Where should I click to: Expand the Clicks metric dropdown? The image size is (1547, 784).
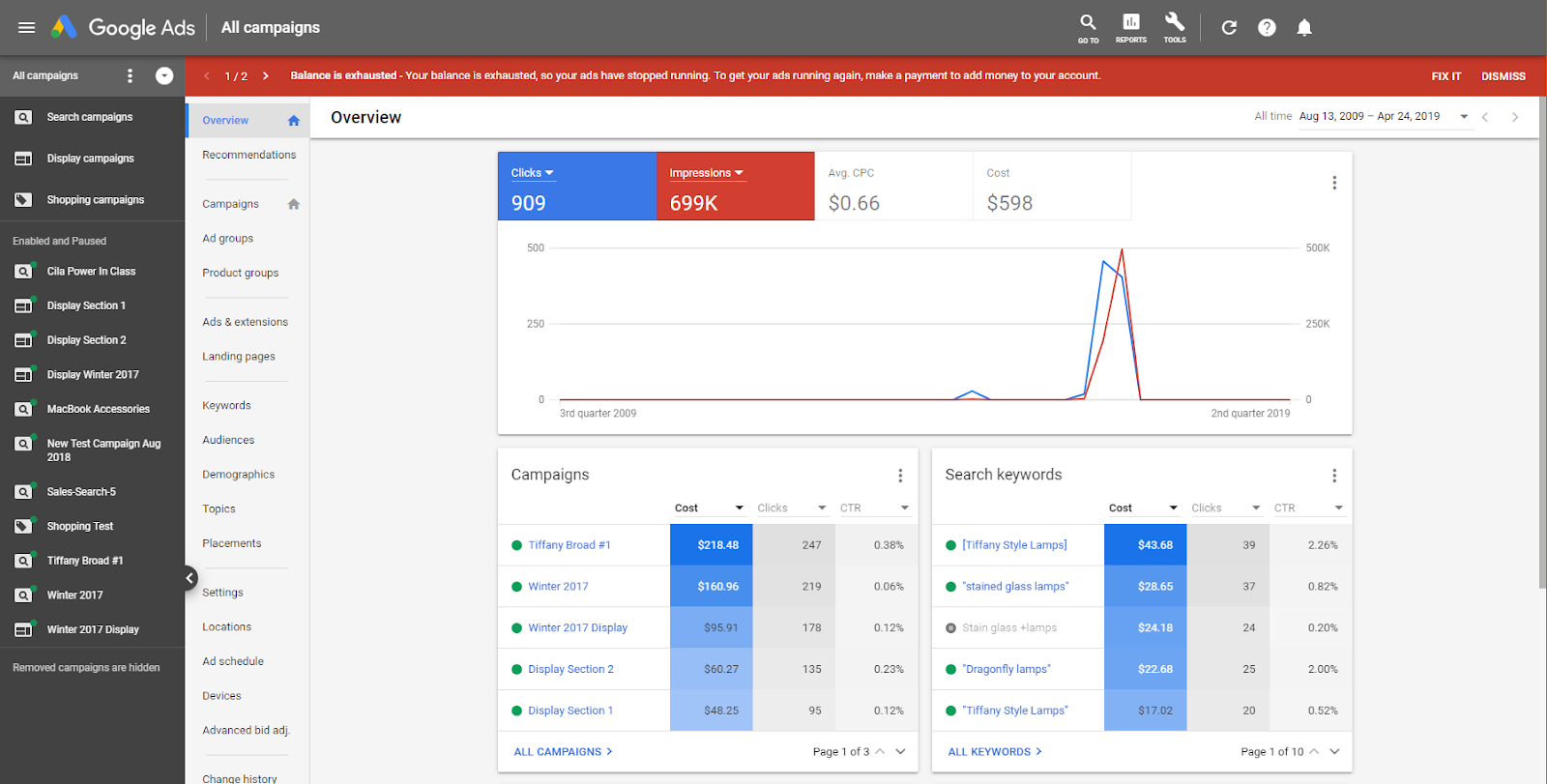(533, 173)
